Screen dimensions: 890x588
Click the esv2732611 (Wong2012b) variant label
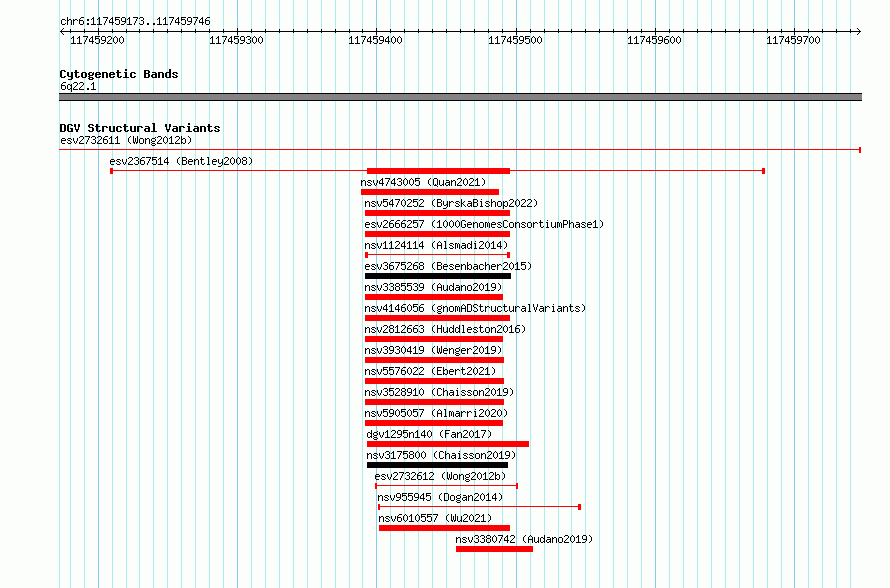pyautogui.click(x=126, y=140)
